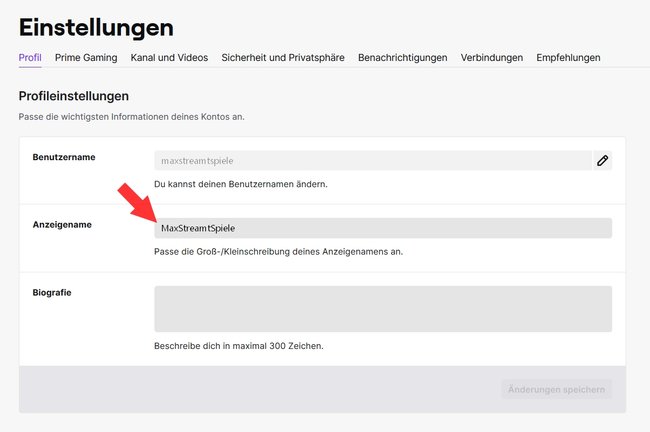Image resolution: width=650 pixels, height=432 pixels.
Task: Click the Anzeigename label
Action: coord(62,225)
